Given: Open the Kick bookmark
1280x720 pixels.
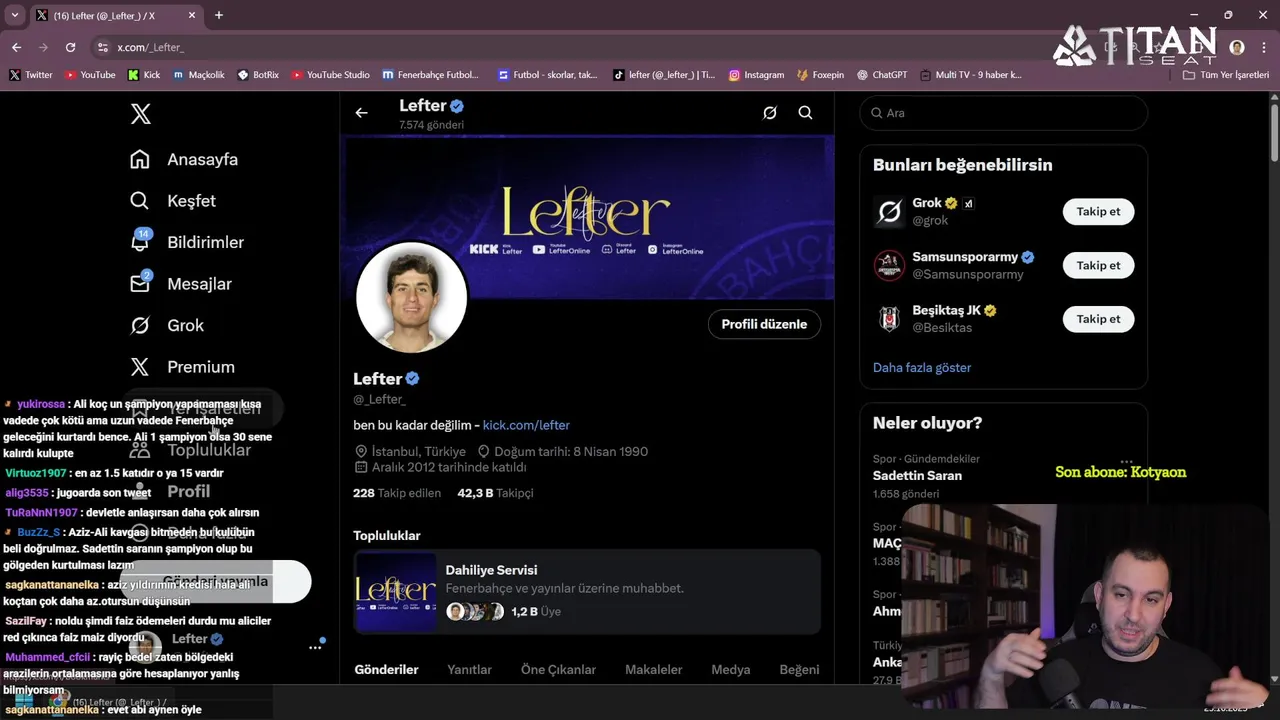Looking at the screenshot, I should coord(144,75).
